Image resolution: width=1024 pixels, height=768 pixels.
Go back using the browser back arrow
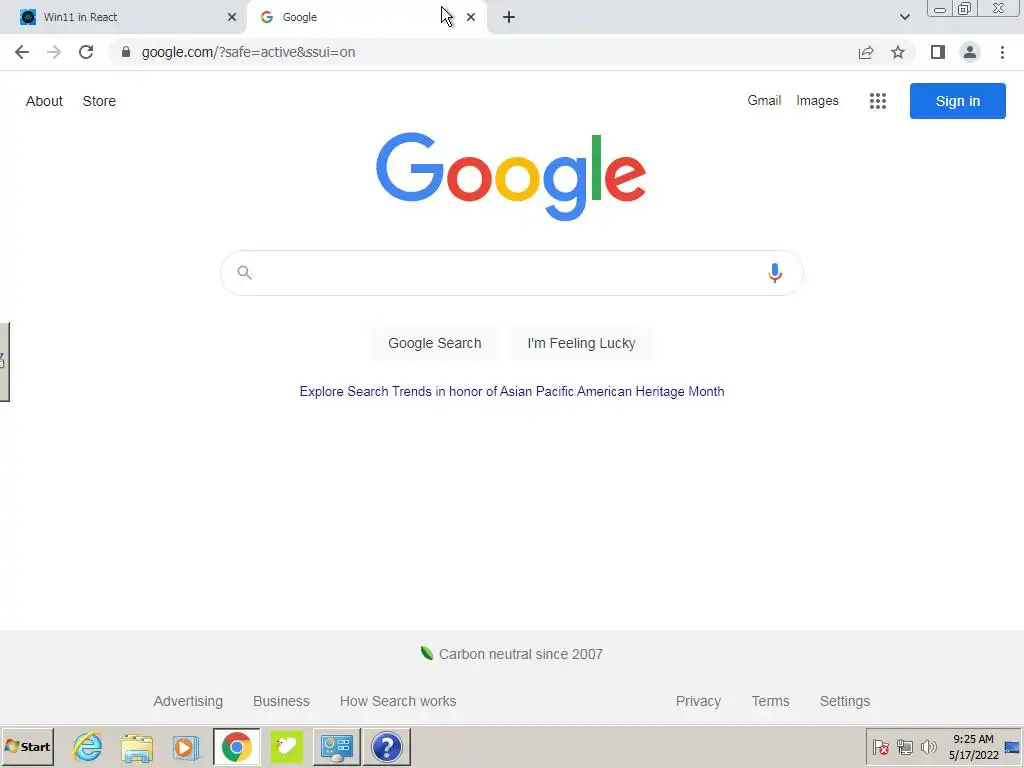point(22,52)
